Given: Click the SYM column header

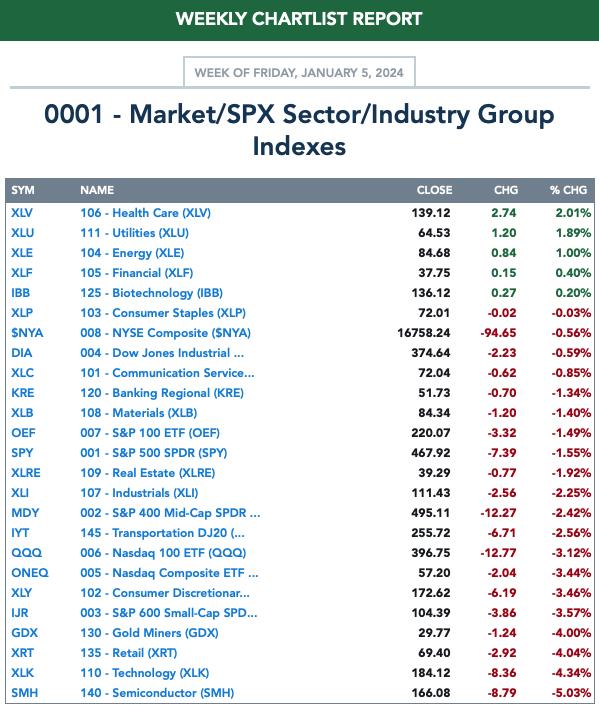Looking at the screenshot, I should pyautogui.click(x=23, y=190).
